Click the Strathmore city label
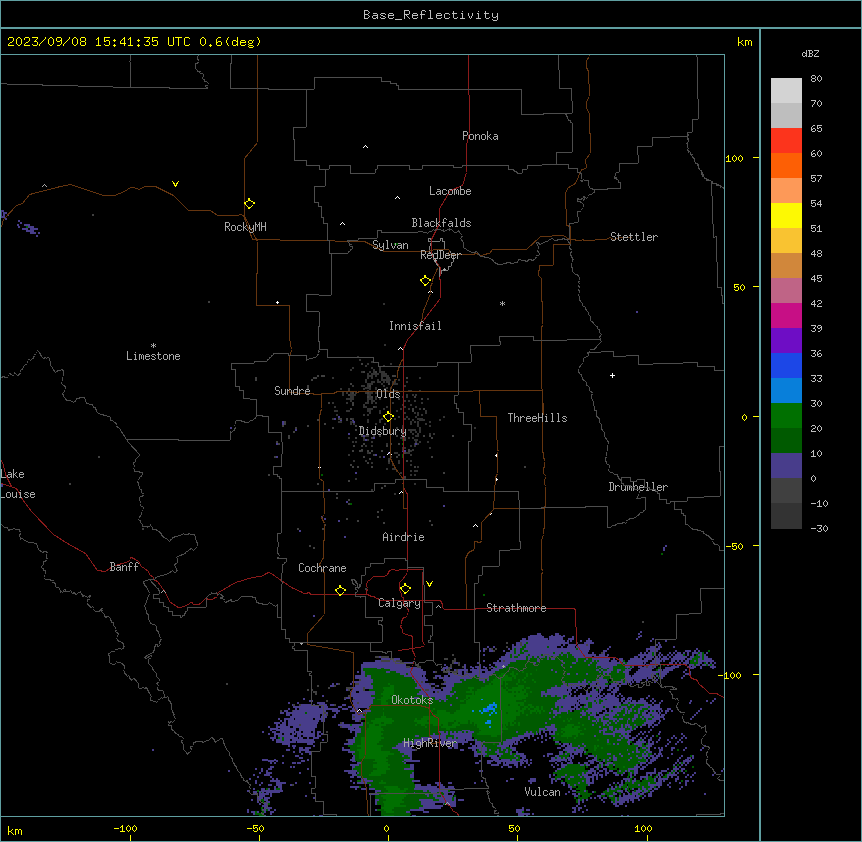Viewport: 862px width, 842px height. tap(516, 608)
